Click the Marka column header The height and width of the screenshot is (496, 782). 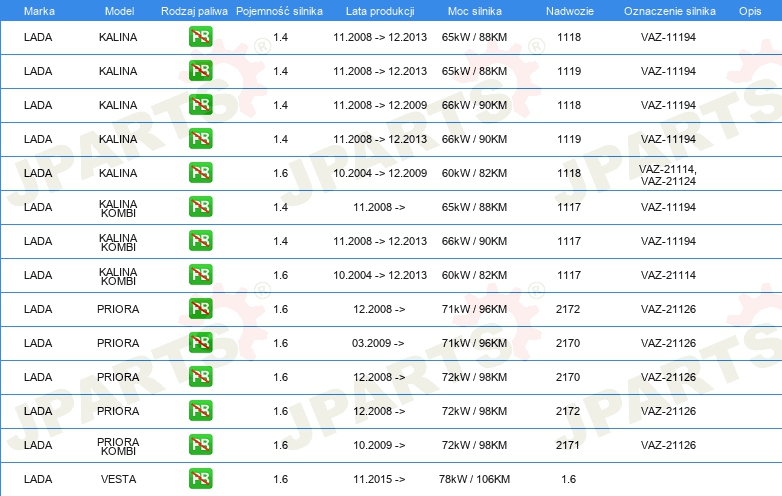39,11
